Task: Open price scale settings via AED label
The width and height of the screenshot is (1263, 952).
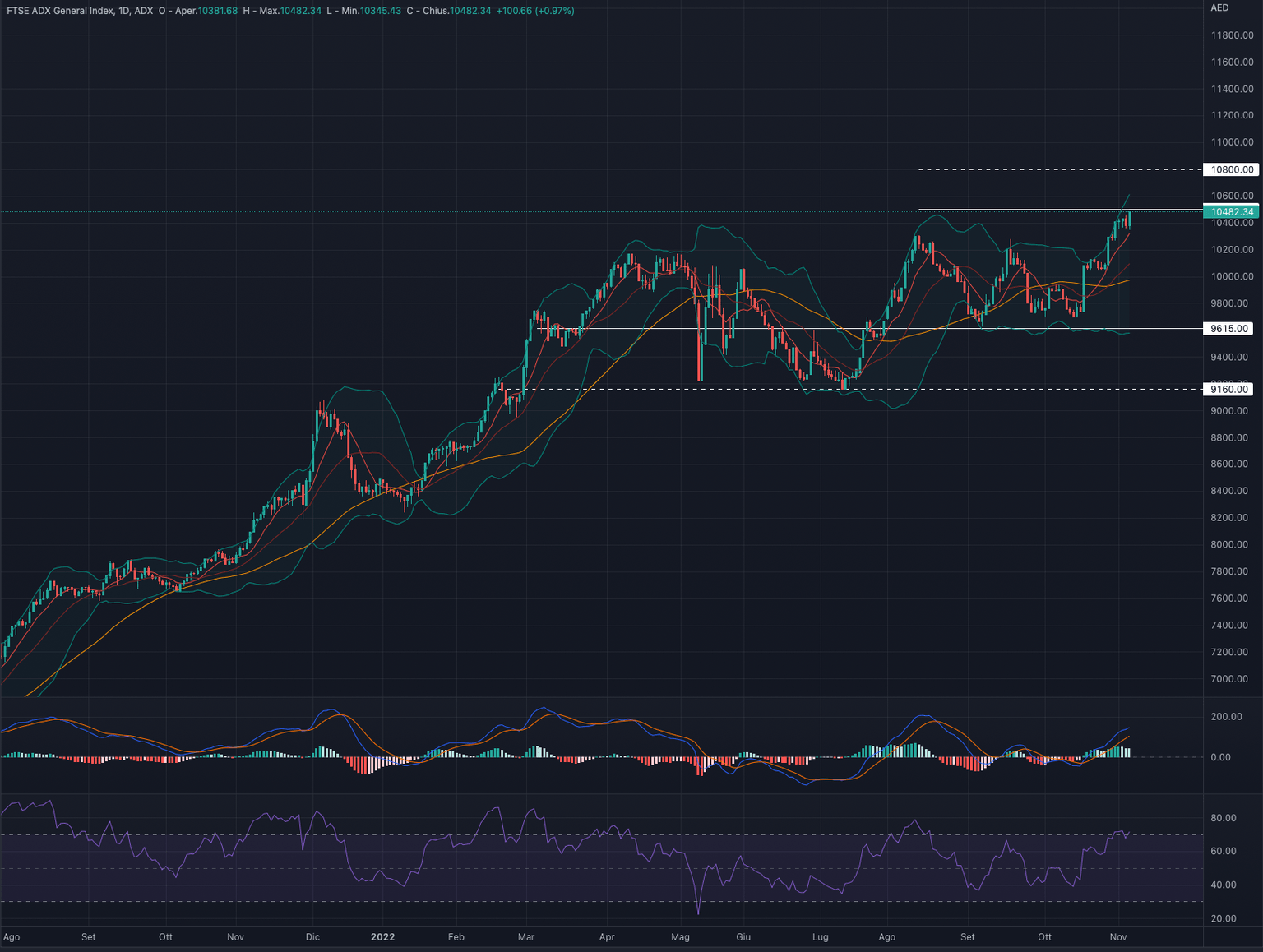Action: point(1218,7)
